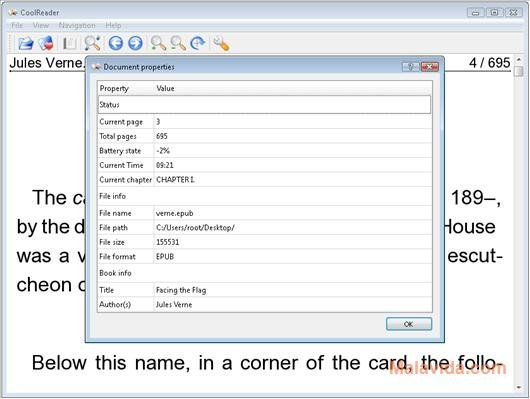This screenshot has height=399, width=530.
Task: Click the main window vertical scrollbar thumb
Action: (x=519, y=71)
